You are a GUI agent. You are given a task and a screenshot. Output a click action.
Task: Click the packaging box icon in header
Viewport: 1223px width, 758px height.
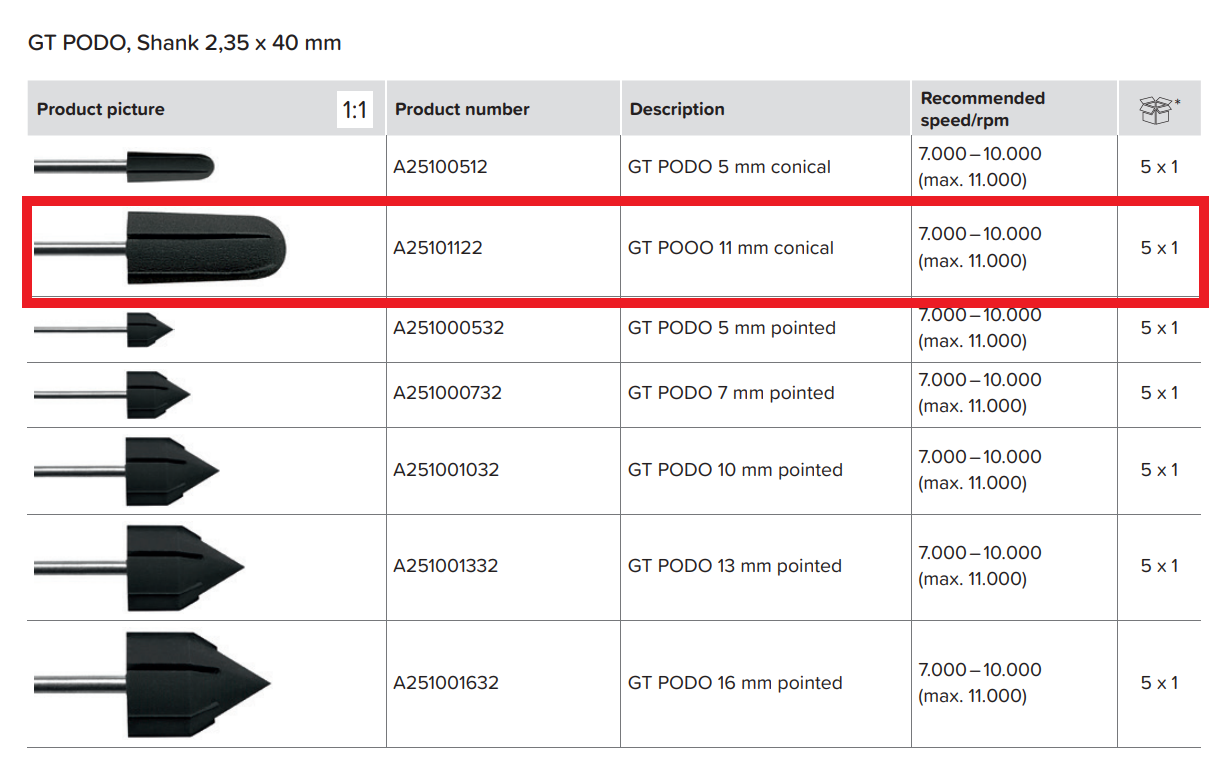pos(1156,110)
